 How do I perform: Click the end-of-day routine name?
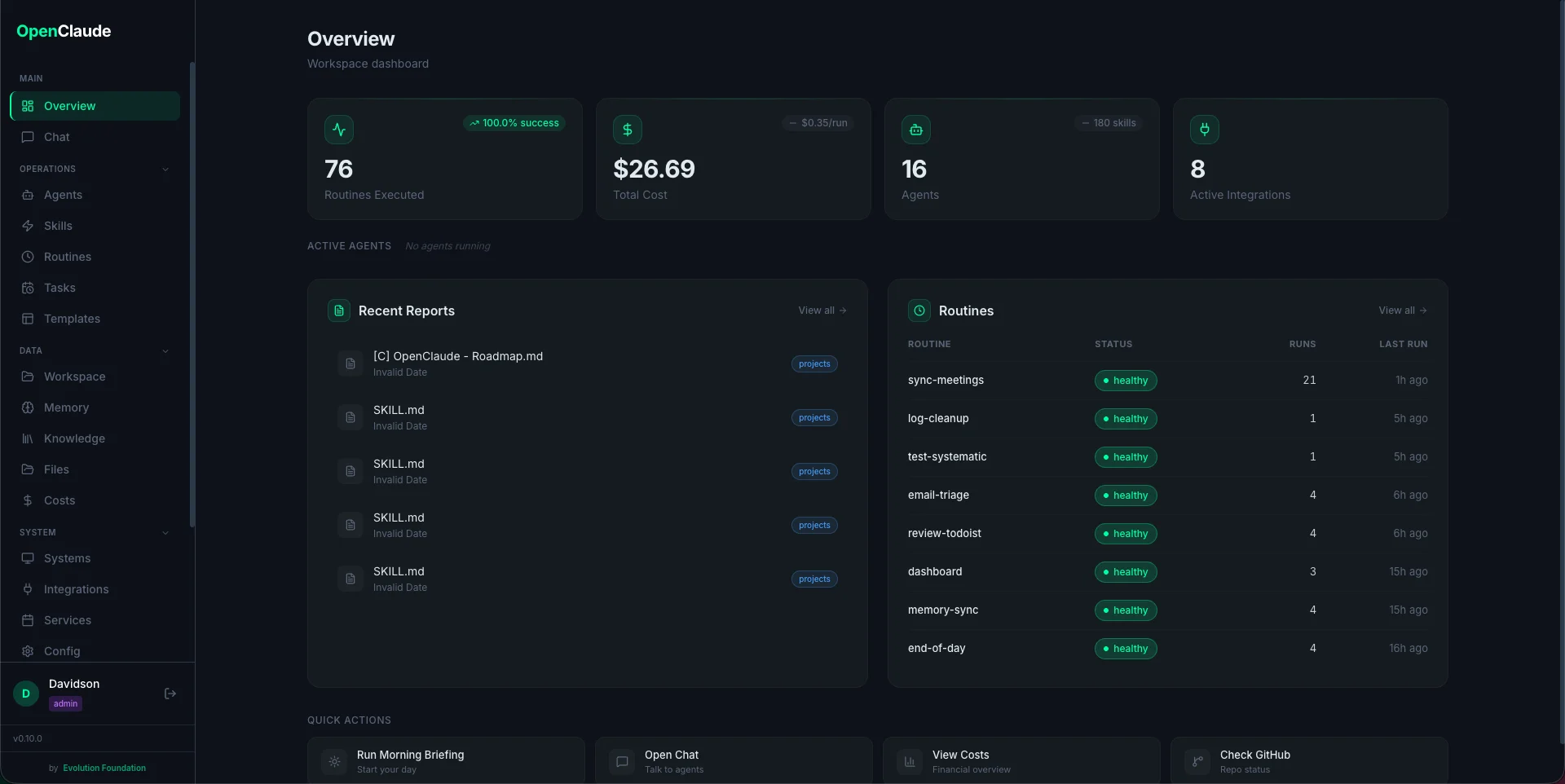tap(937, 648)
